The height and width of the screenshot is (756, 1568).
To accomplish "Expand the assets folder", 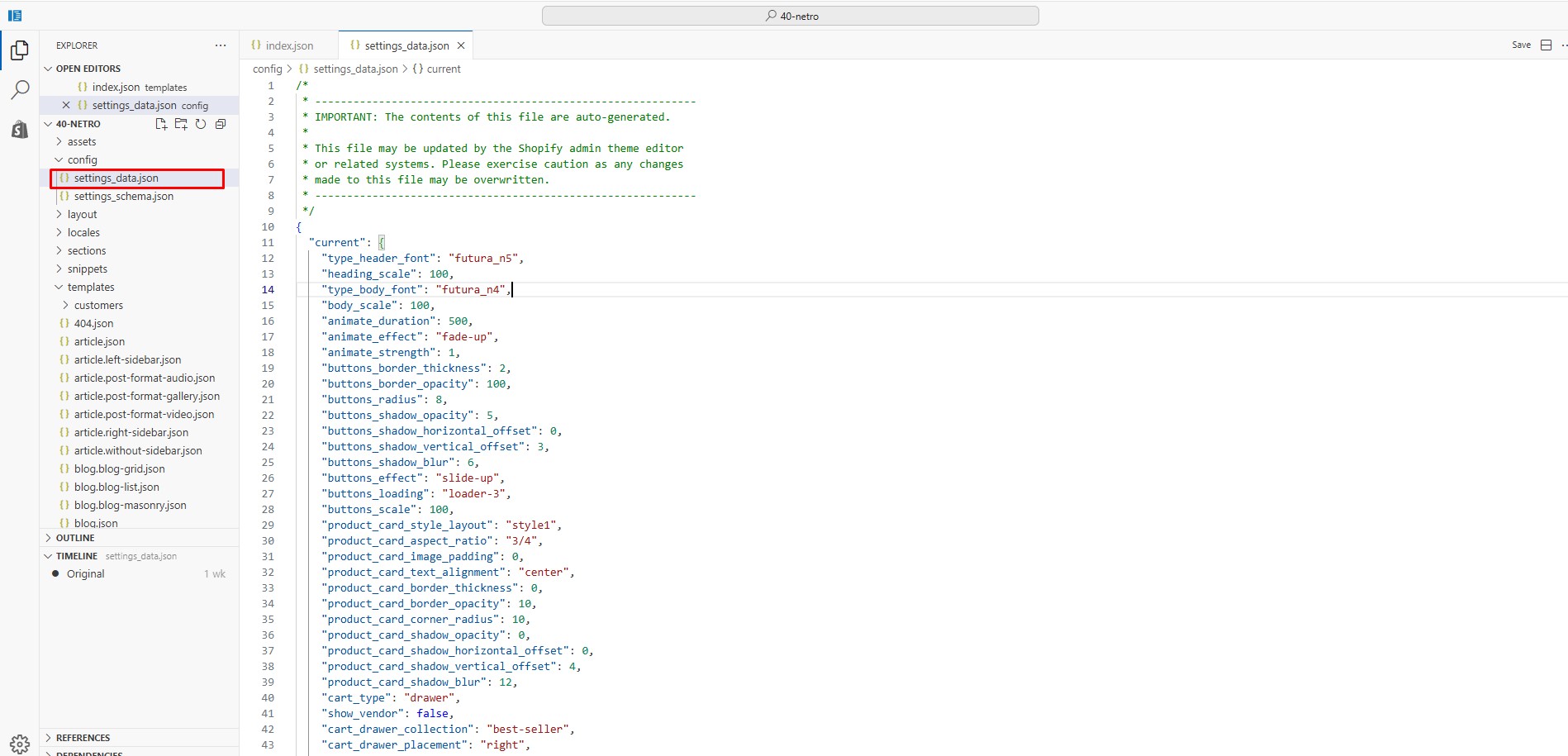I will (x=82, y=142).
